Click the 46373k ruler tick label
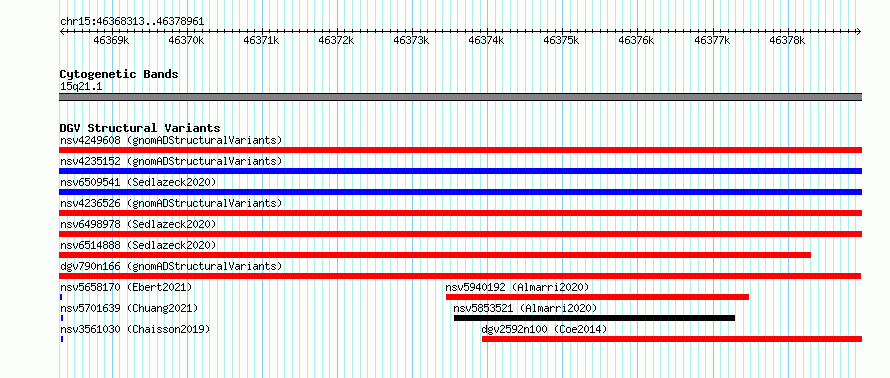This screenshot has width=890, height=378. [411, 41]
